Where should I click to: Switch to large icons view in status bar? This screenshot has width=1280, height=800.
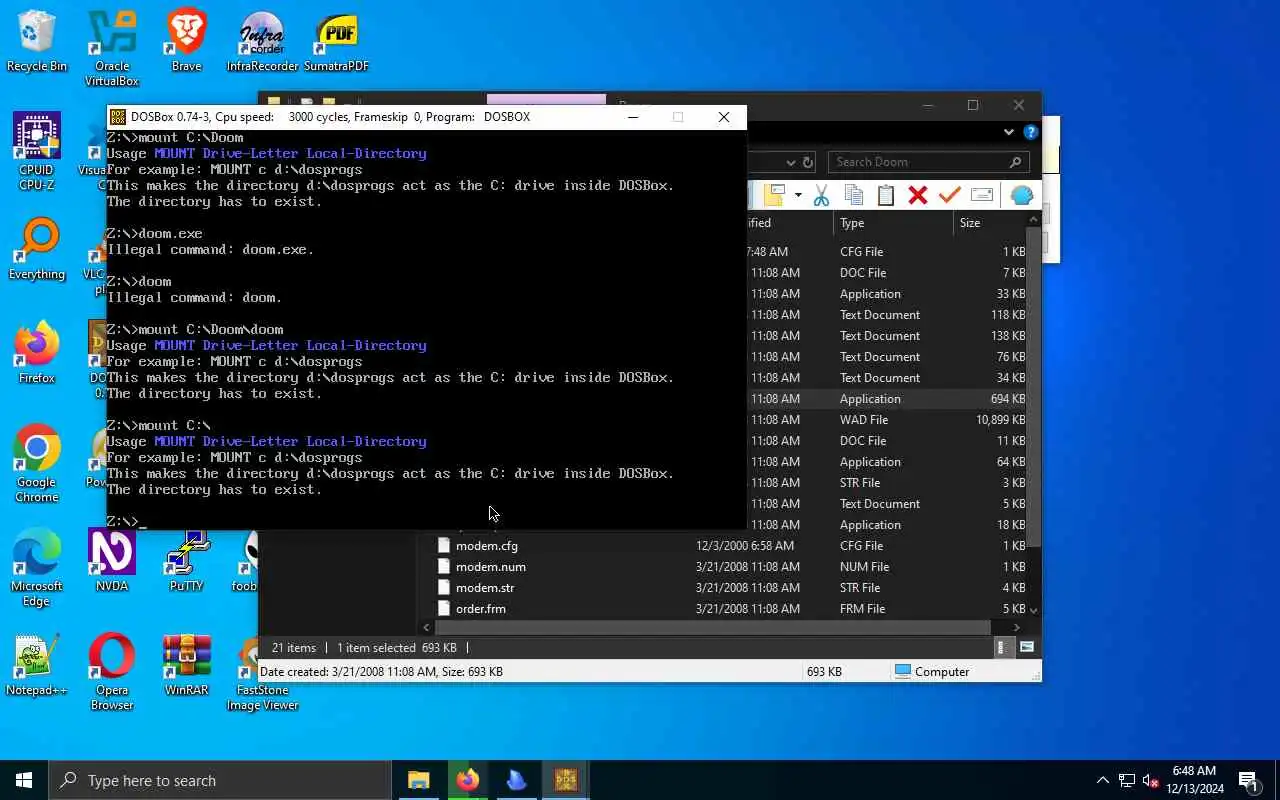pyautogui.click(x=1026, y=648)
